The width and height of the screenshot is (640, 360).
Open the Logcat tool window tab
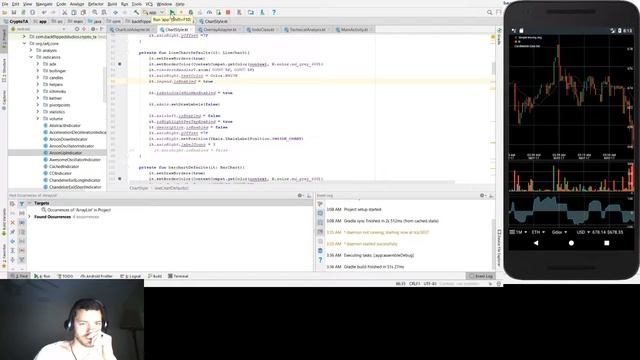tap(131, 276)
